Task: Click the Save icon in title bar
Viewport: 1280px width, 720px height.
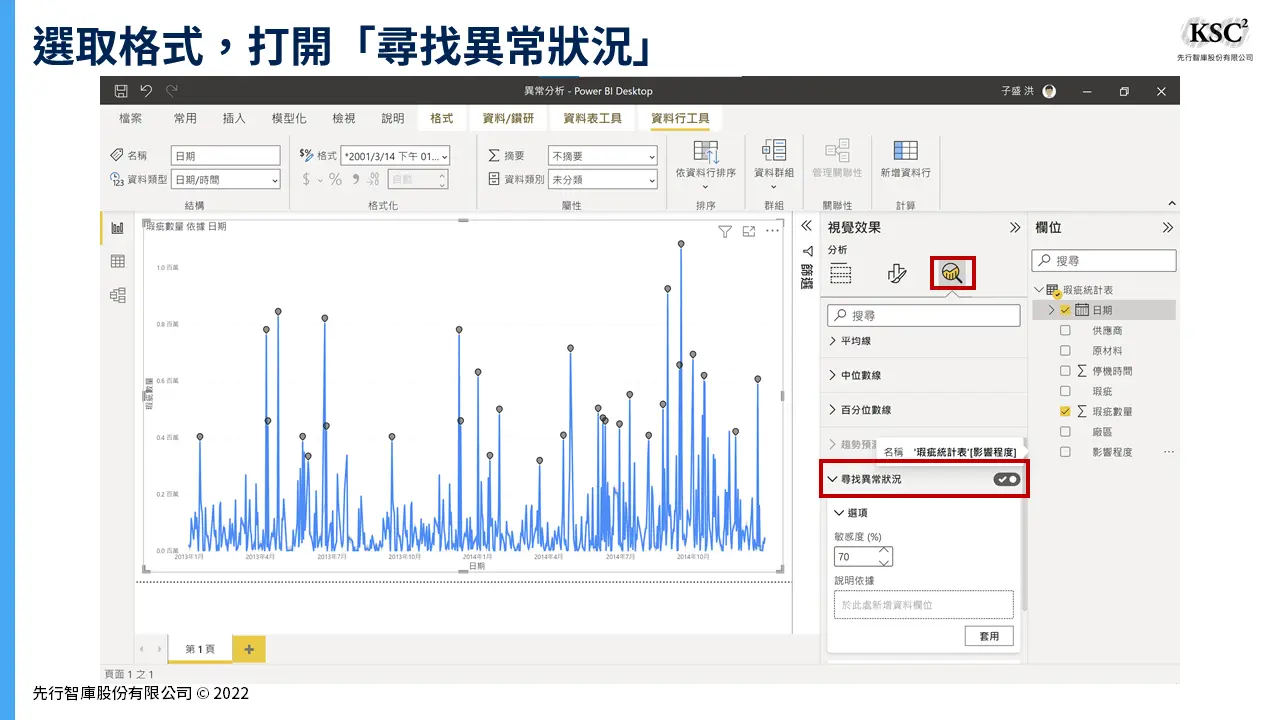Action: coord(121,91)
